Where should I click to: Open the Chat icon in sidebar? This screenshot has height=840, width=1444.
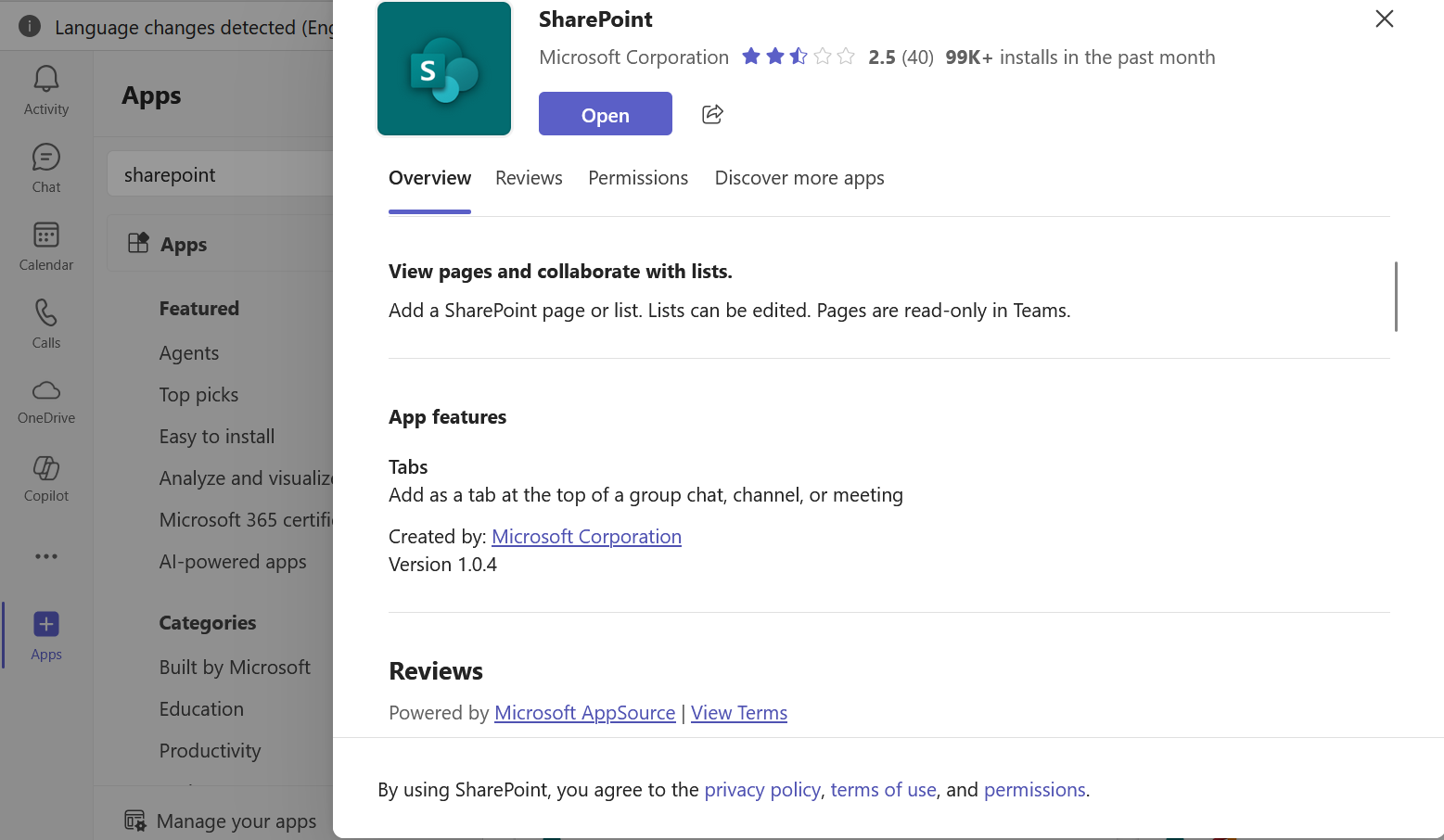tap(46, 157)
